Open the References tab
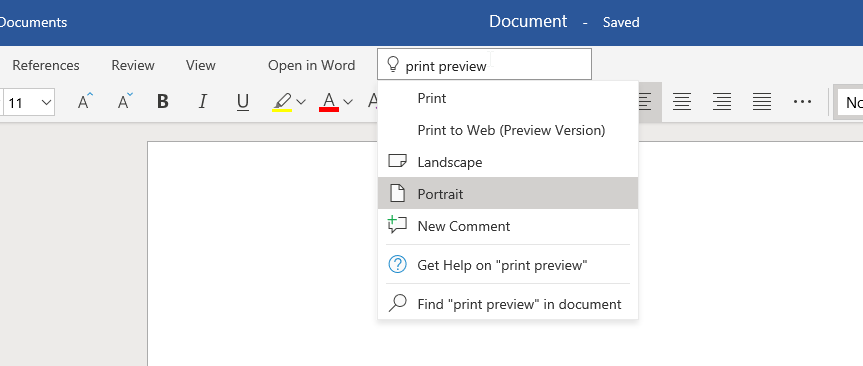Viewport: 863px width, 366px height. [46, 65]
